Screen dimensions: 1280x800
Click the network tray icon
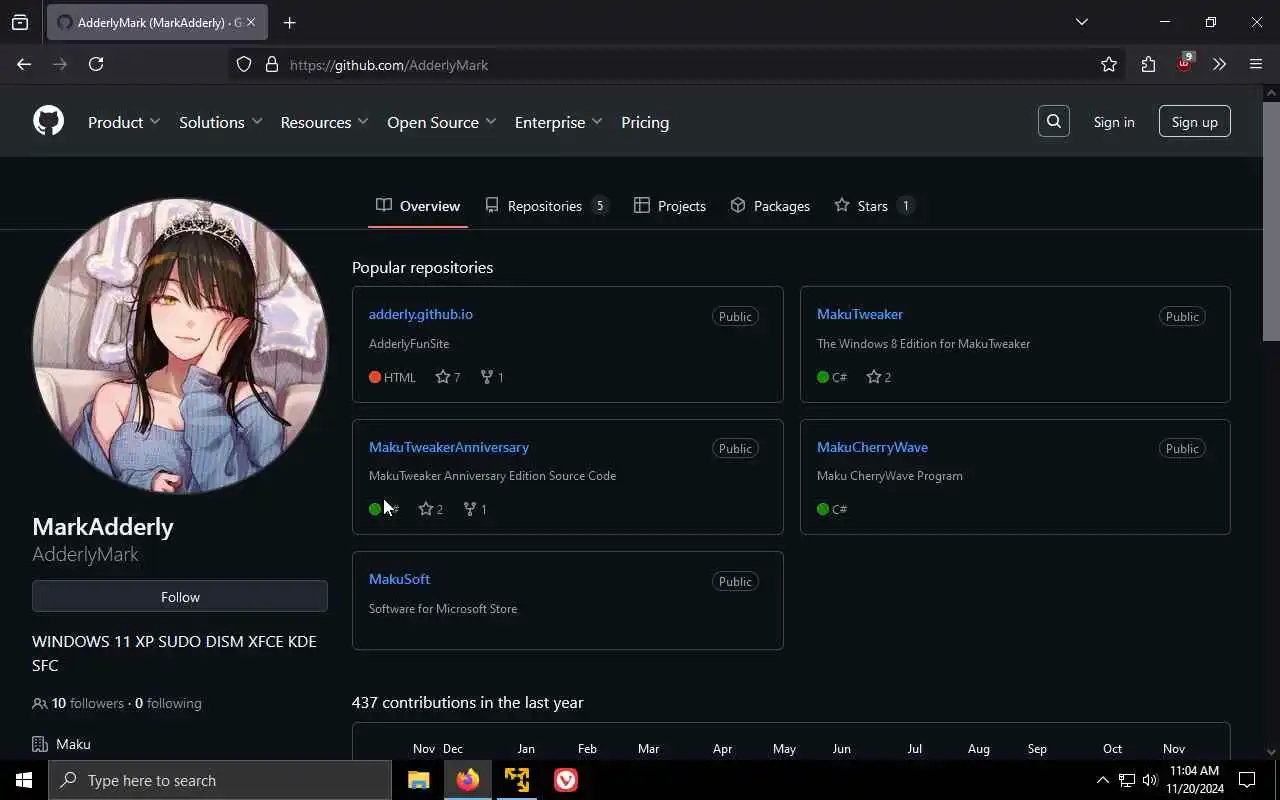pyautogui.click(x=1126, y=780)
